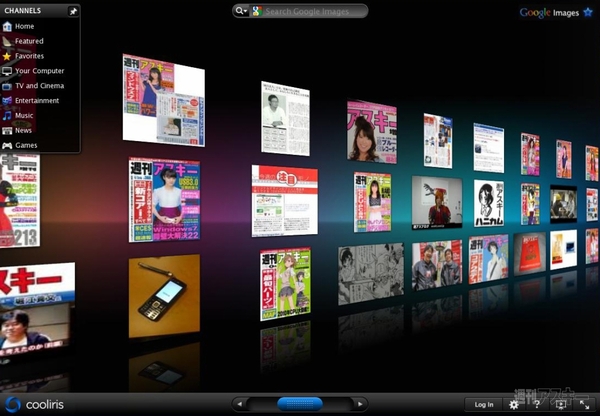Click the Music note channel icon
This screenshot has width=600, height=416.
(x=7, y=115)
